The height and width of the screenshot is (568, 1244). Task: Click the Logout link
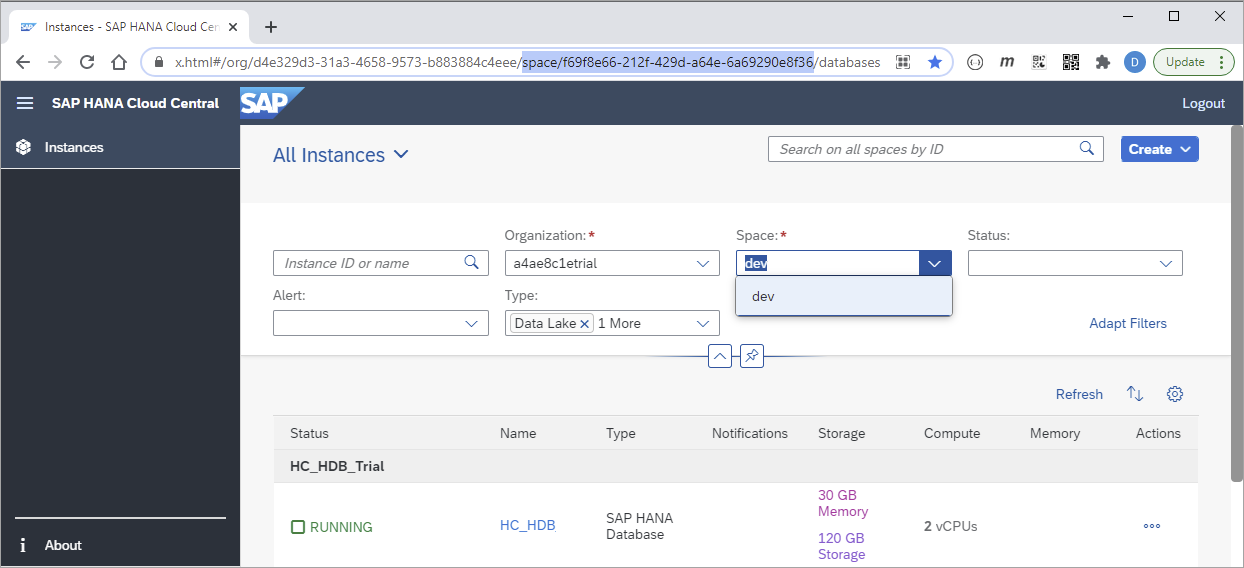click(x=1203, y=103)
